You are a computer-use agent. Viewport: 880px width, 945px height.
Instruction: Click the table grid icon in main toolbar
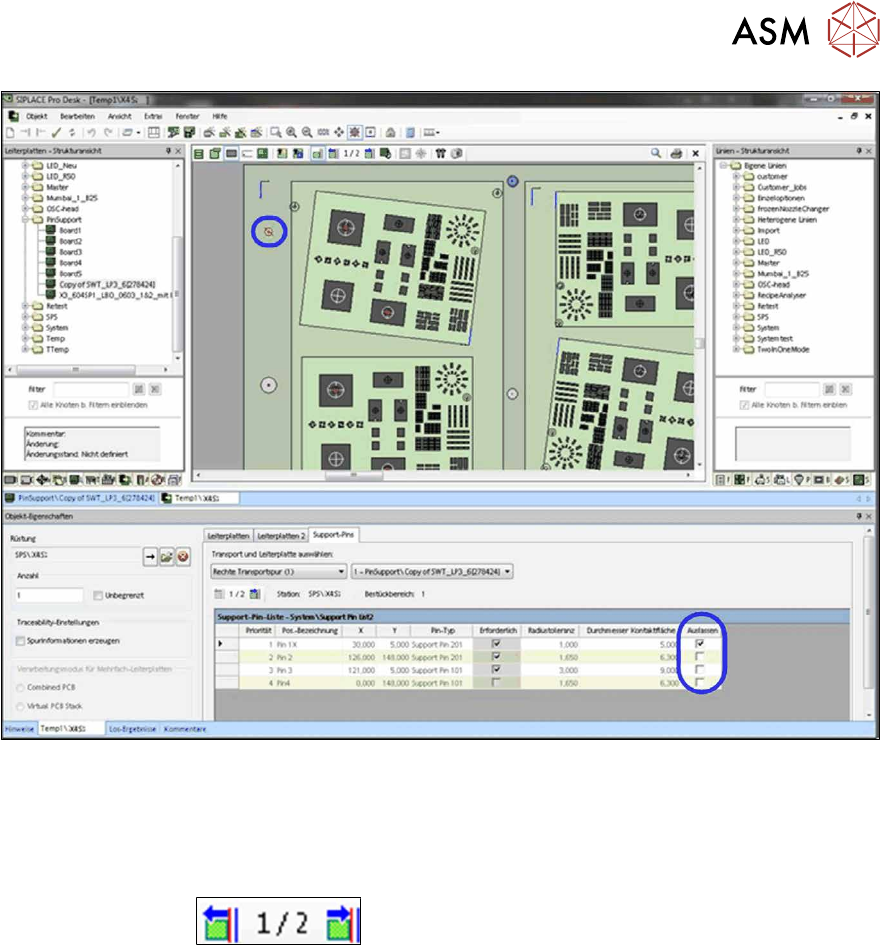click(154, 132)
